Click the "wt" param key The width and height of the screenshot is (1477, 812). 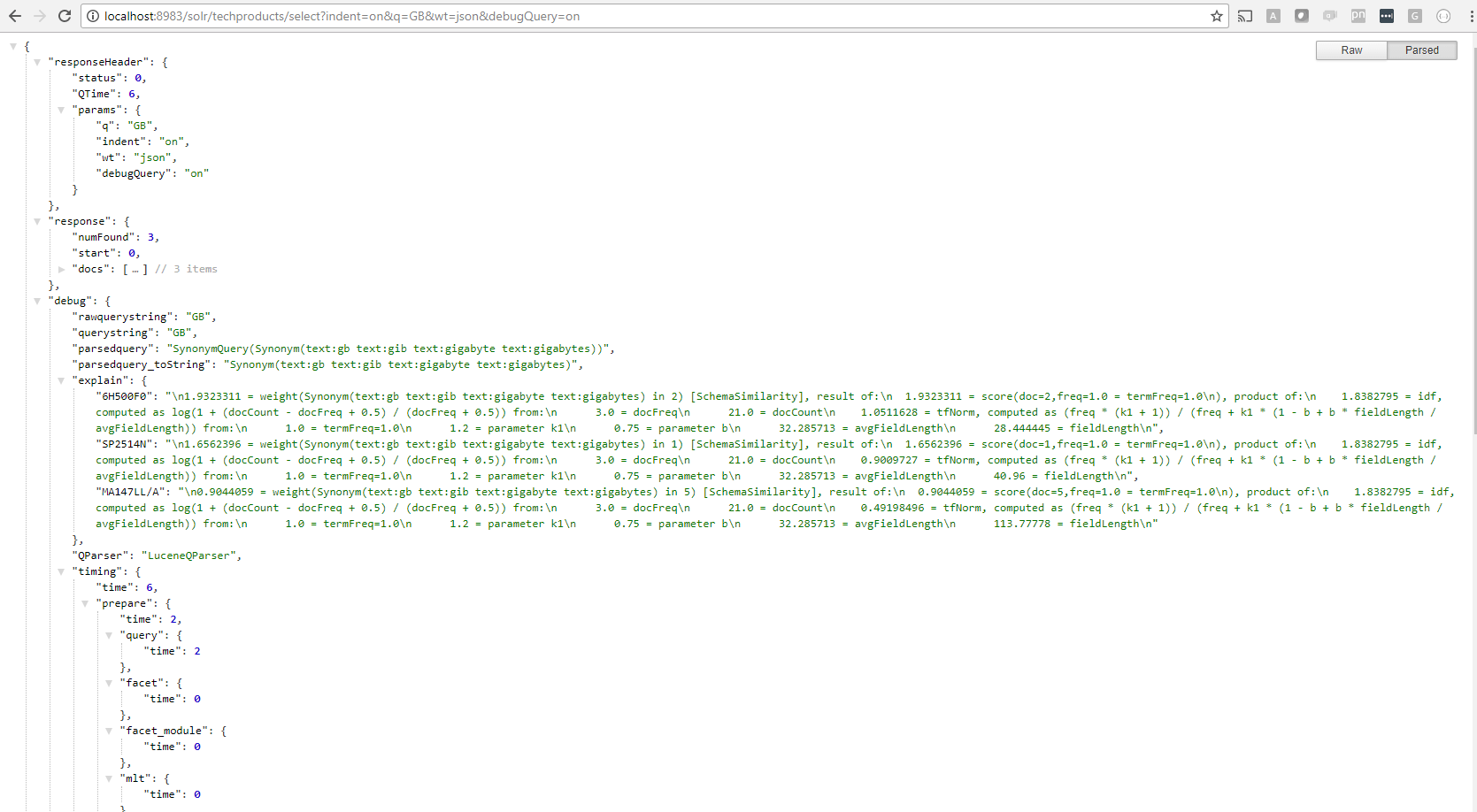pyautogui.click(x=108, y=157)
